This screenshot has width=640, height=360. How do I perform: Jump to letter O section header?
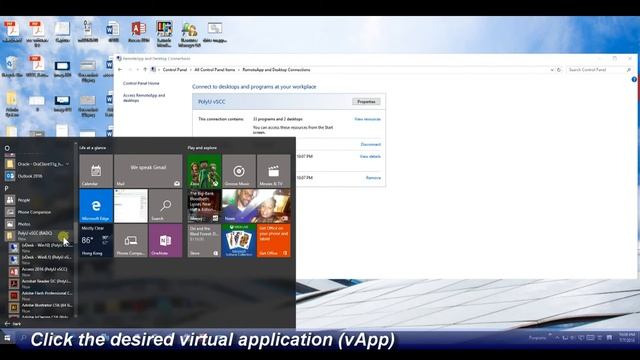[x=7, y=148]
